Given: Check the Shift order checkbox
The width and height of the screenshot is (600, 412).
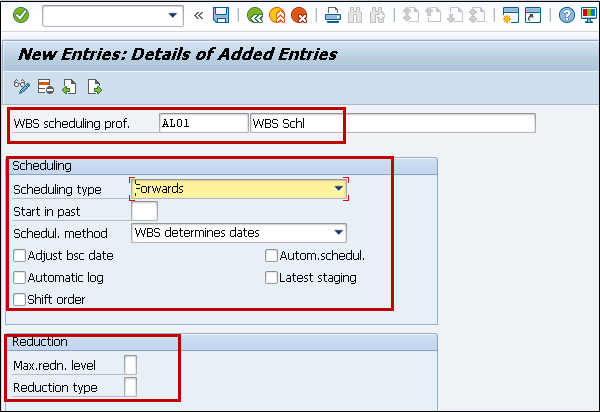Looking at the screenshot, I should tap(19, 299).
